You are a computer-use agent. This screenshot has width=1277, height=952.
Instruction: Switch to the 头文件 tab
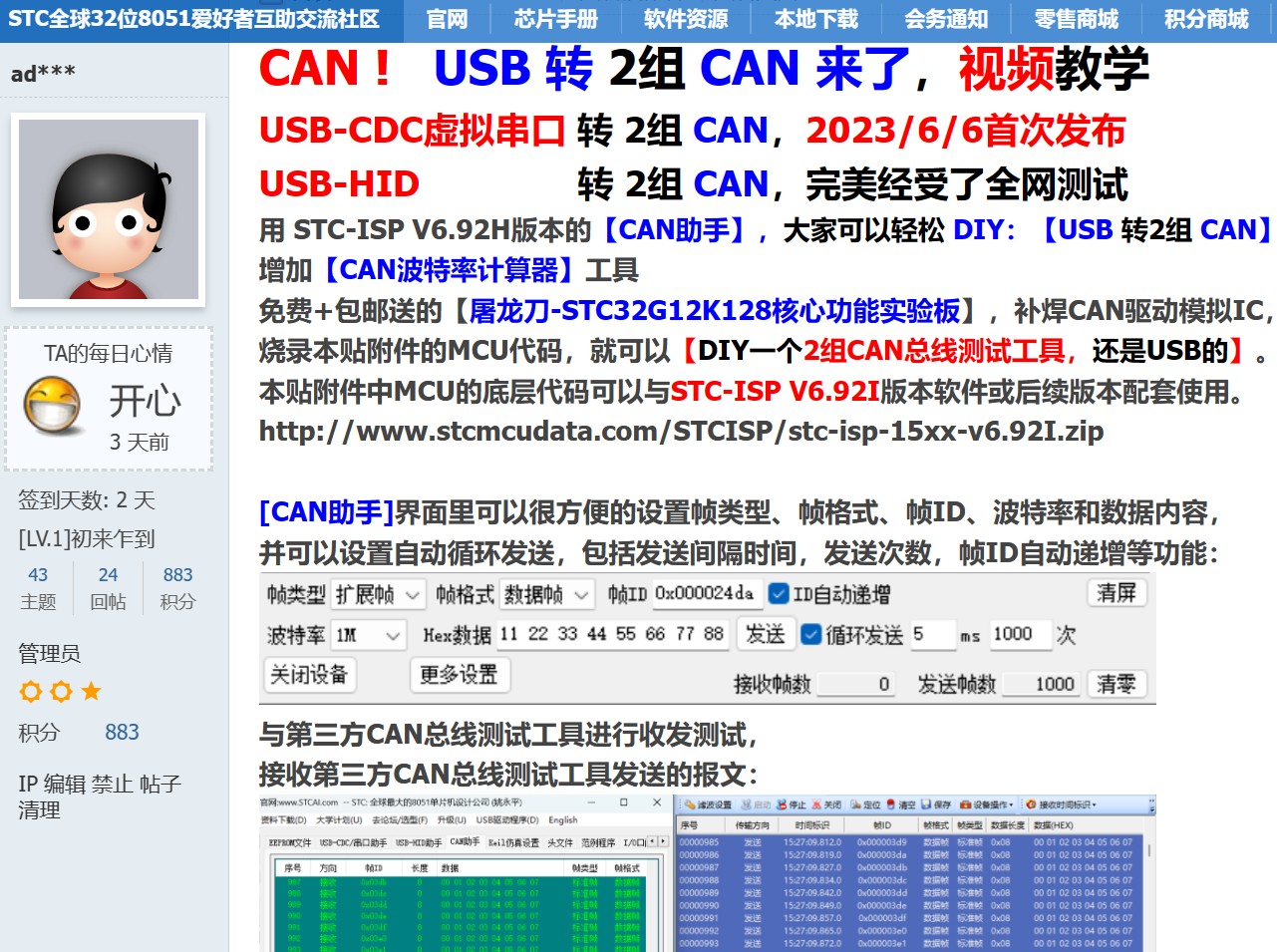coord(560,842)
